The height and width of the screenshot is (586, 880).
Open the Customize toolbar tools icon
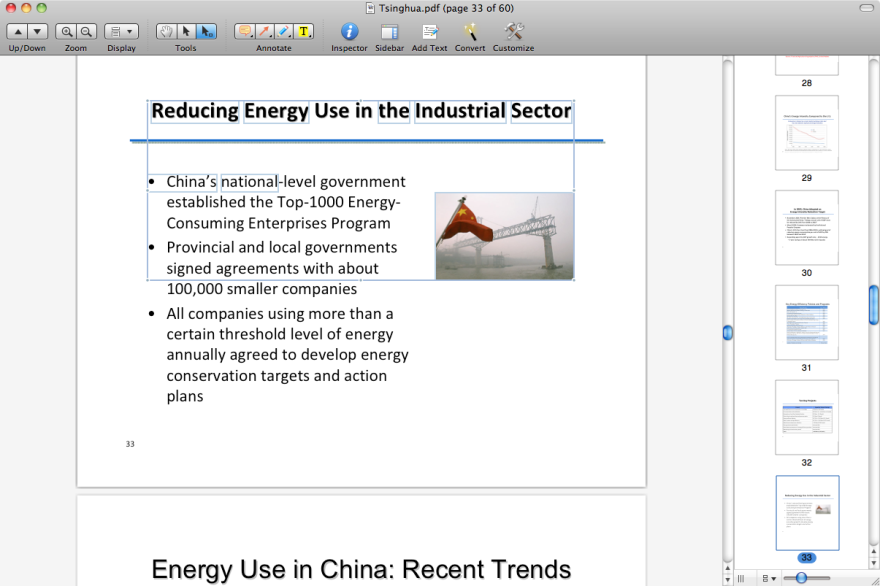[513, 30]
